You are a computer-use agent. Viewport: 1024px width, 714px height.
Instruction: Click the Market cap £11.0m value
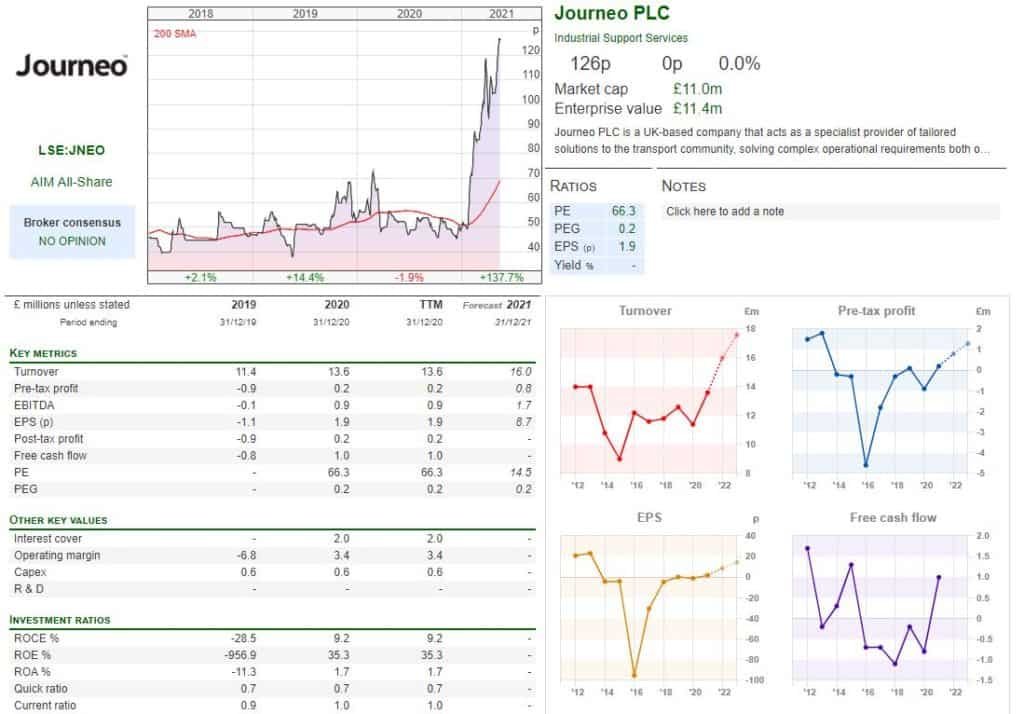(697, 89)
